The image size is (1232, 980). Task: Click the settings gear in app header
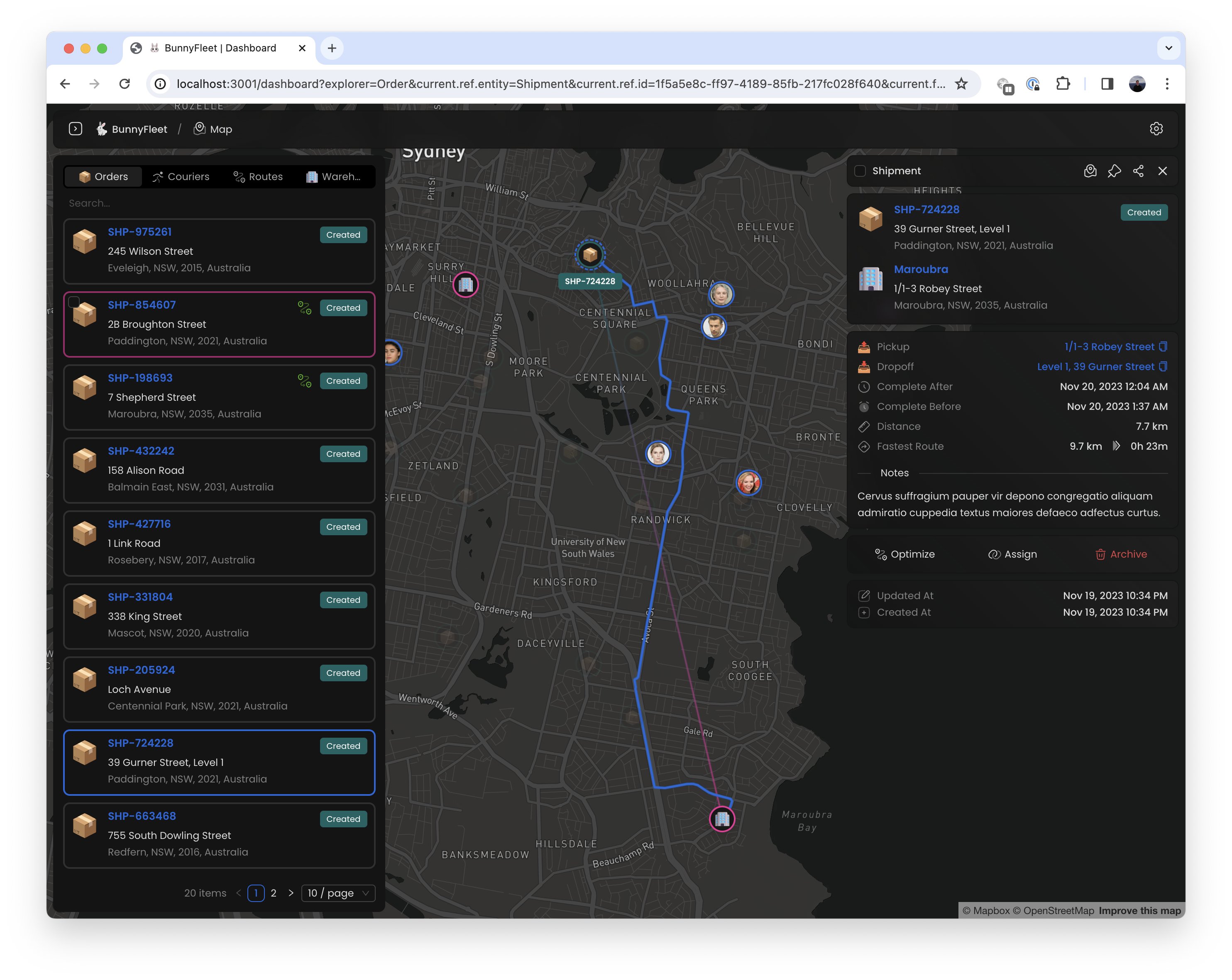click(x=1156, y=129)
